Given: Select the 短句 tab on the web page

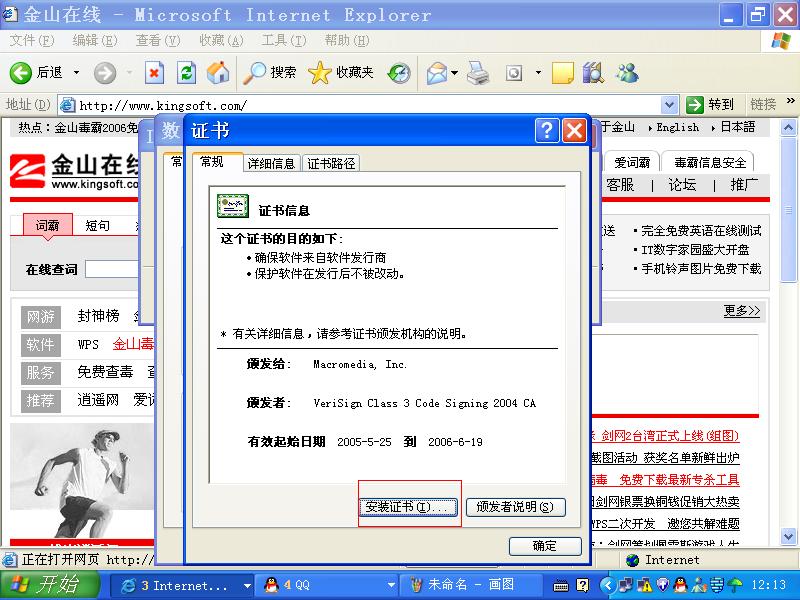Looking at the screenshot, I should point(97,225).
